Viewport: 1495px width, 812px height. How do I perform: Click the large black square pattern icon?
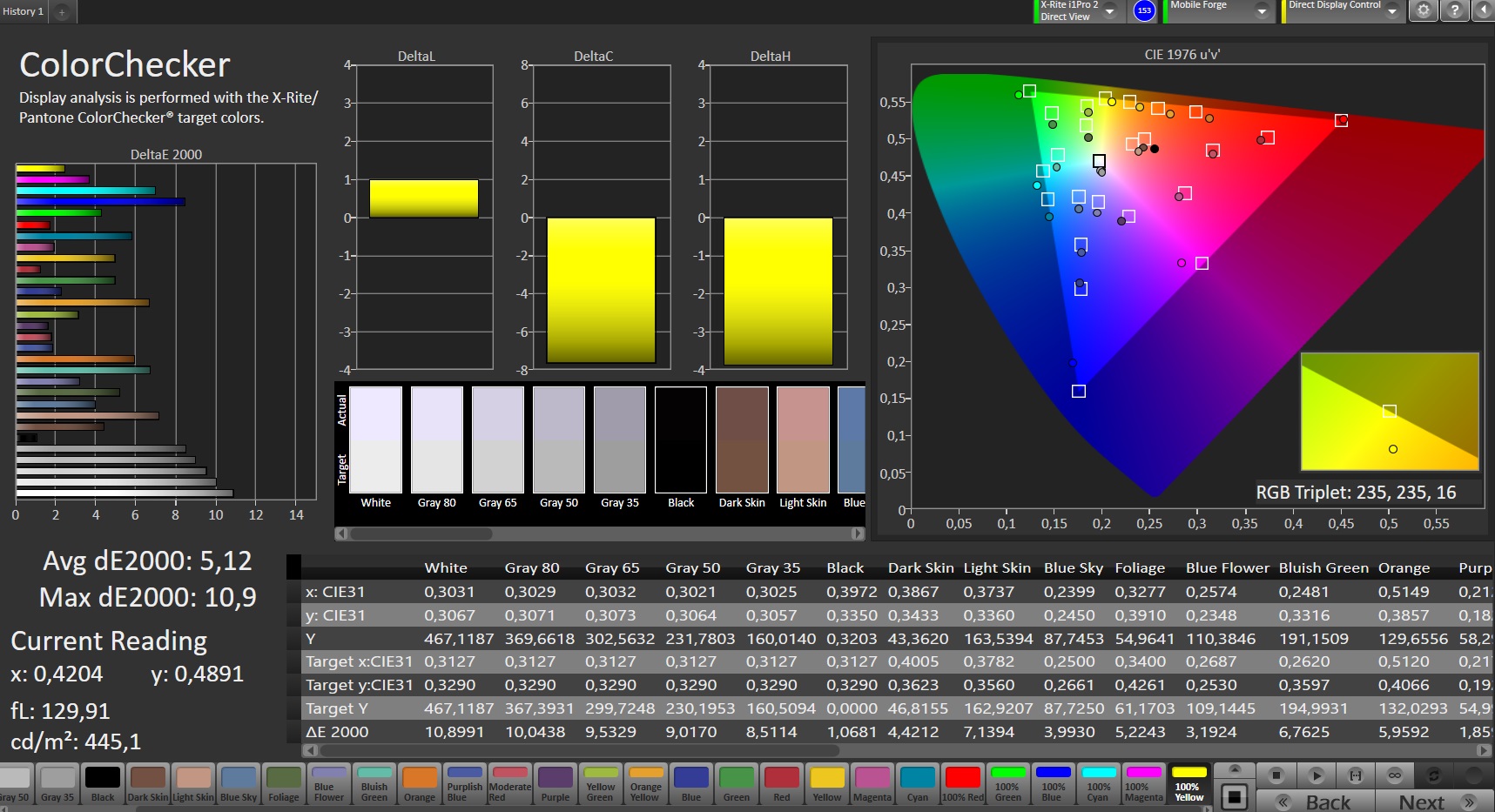pos(1233,797)
